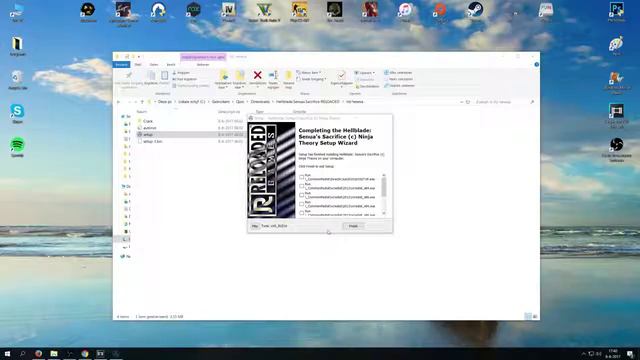Image resolution: width=640 pixels, height=360 pixels.
Task: Open the Nieuw item dropdown
Action: pyautogui.click(x=309, y=73)
